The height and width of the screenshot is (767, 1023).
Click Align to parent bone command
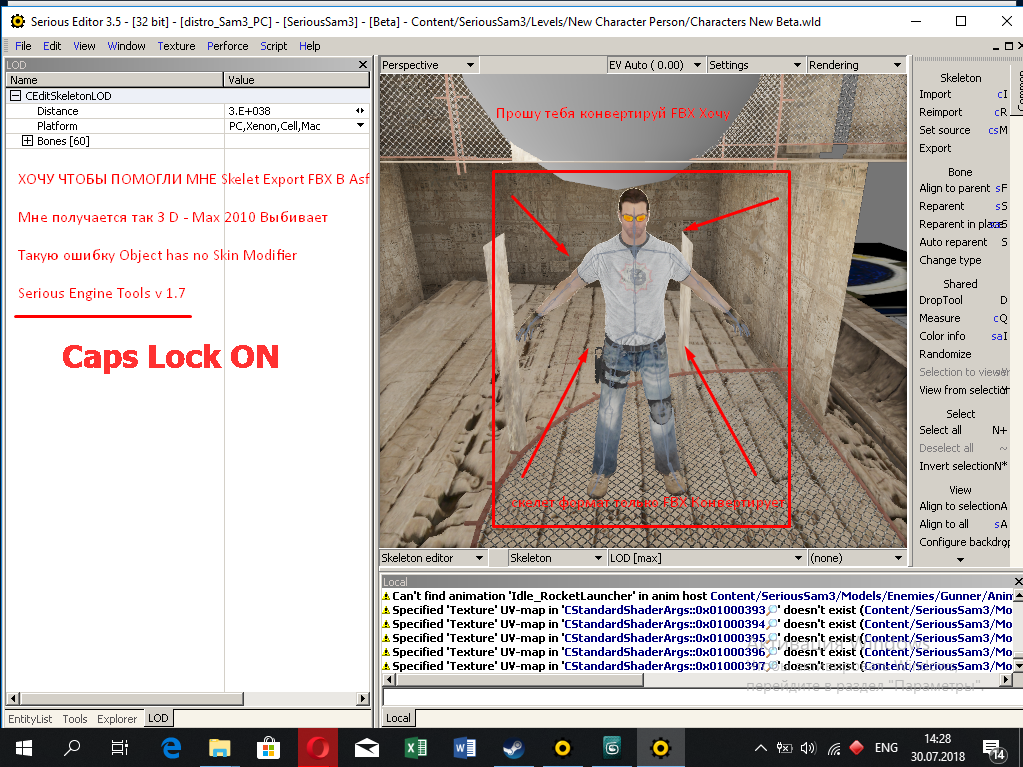pos(954,188)
